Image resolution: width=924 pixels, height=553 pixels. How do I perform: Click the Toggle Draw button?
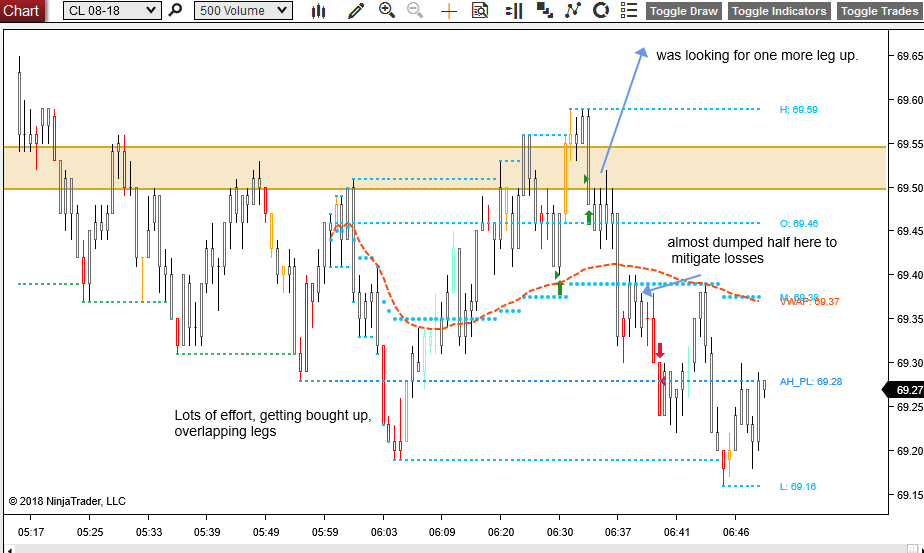point(684,11)
